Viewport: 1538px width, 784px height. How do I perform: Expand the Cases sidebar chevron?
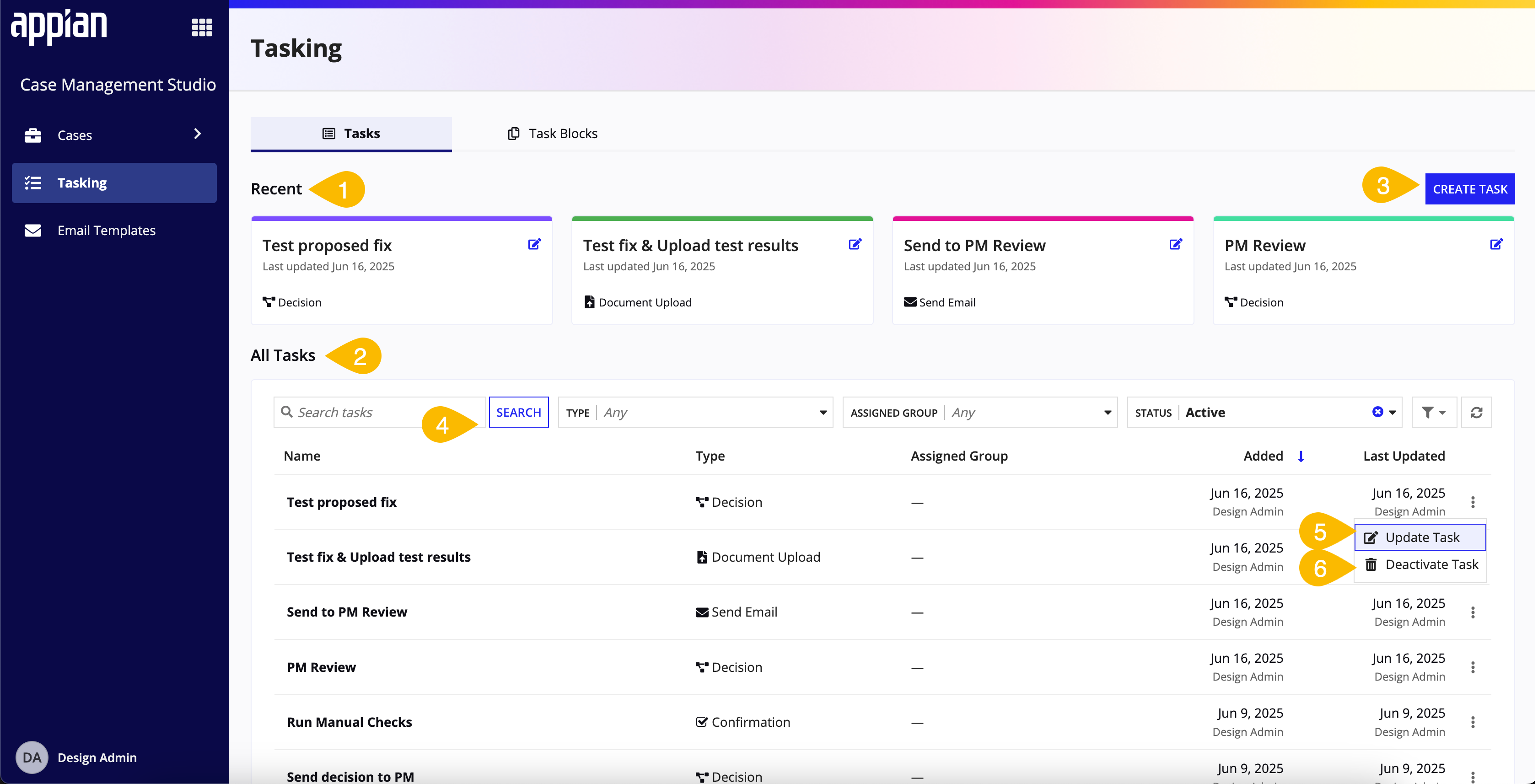click(x=198, y=134)
